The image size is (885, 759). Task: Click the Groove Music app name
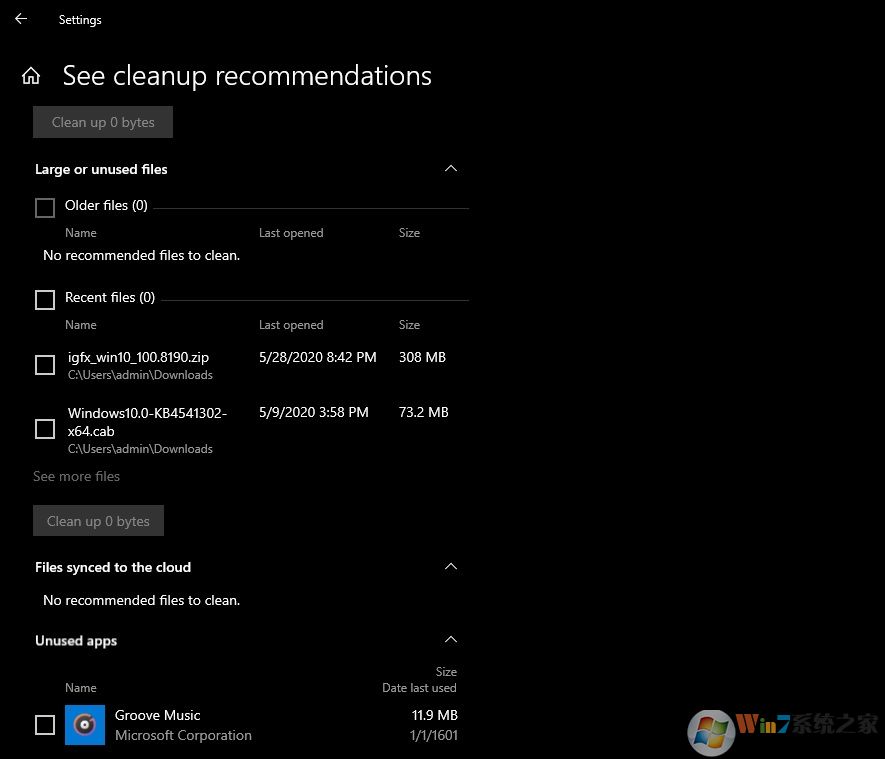[x=157, y=715]
